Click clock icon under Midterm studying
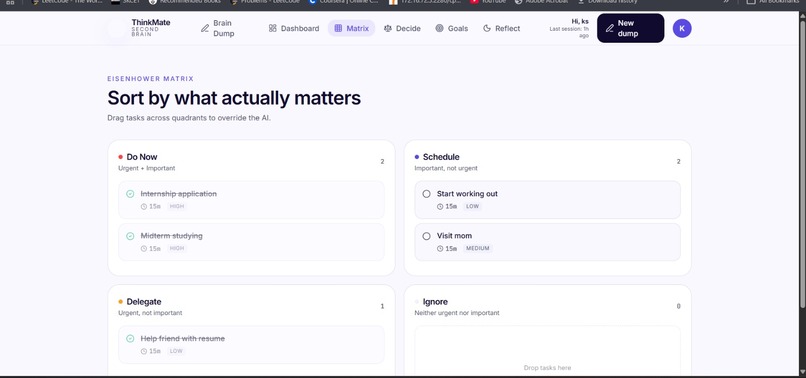Image resolution: width=806 pixels, height=378 pixels. [x=144, y=248]
